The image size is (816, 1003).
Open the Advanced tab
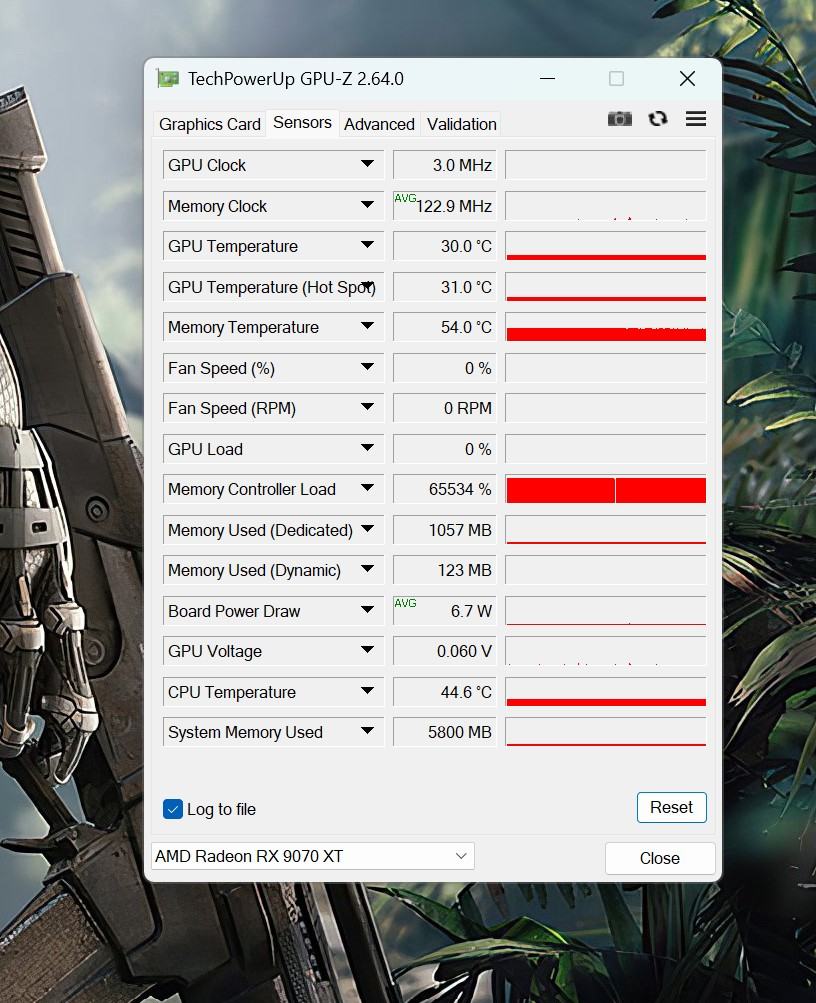point(379,124)
